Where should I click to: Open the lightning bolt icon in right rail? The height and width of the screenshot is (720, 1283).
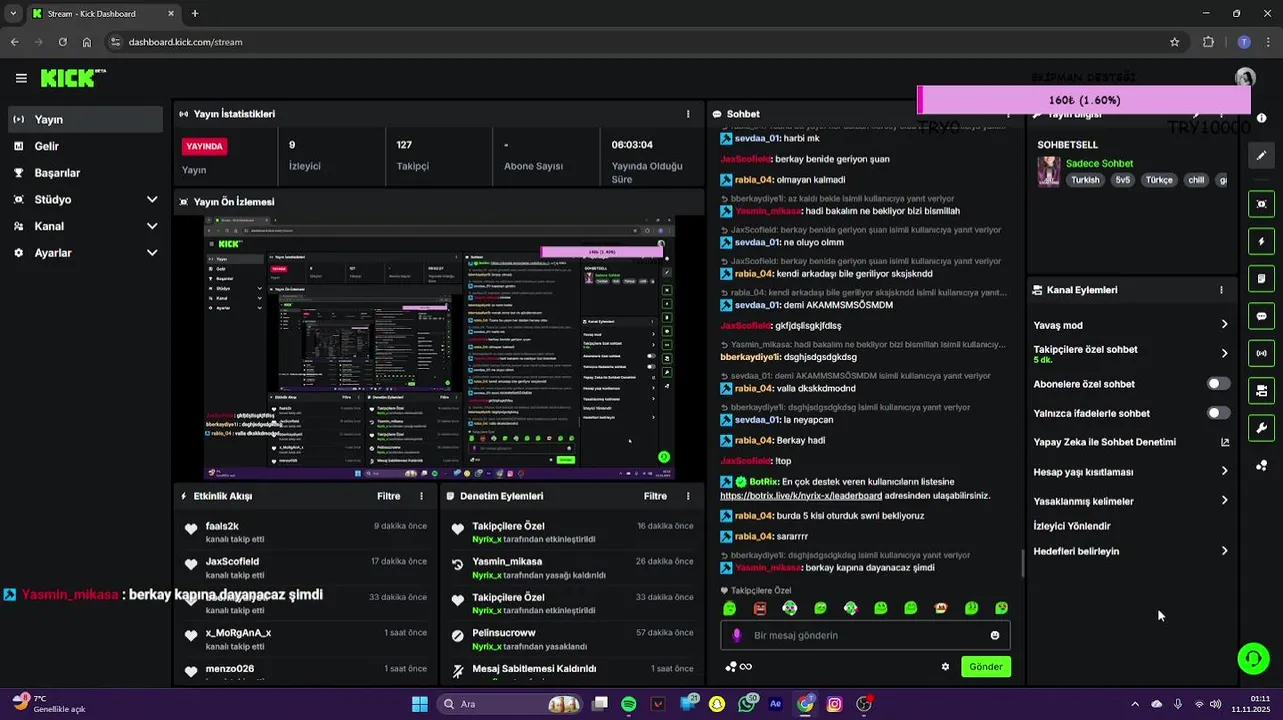pyautogui.click(x=1261, y=242)
